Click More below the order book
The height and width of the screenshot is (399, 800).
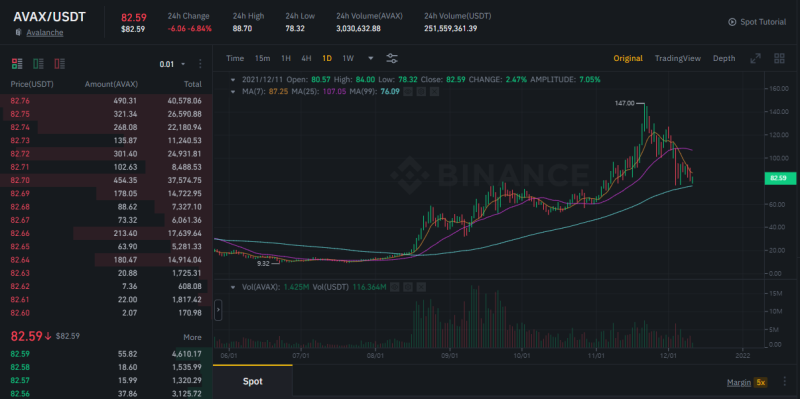click(192, 337)
